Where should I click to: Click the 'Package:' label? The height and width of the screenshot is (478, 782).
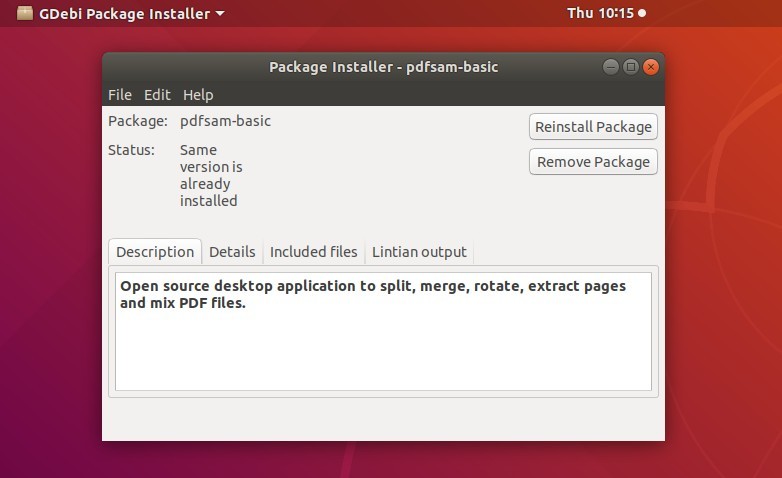138,121
